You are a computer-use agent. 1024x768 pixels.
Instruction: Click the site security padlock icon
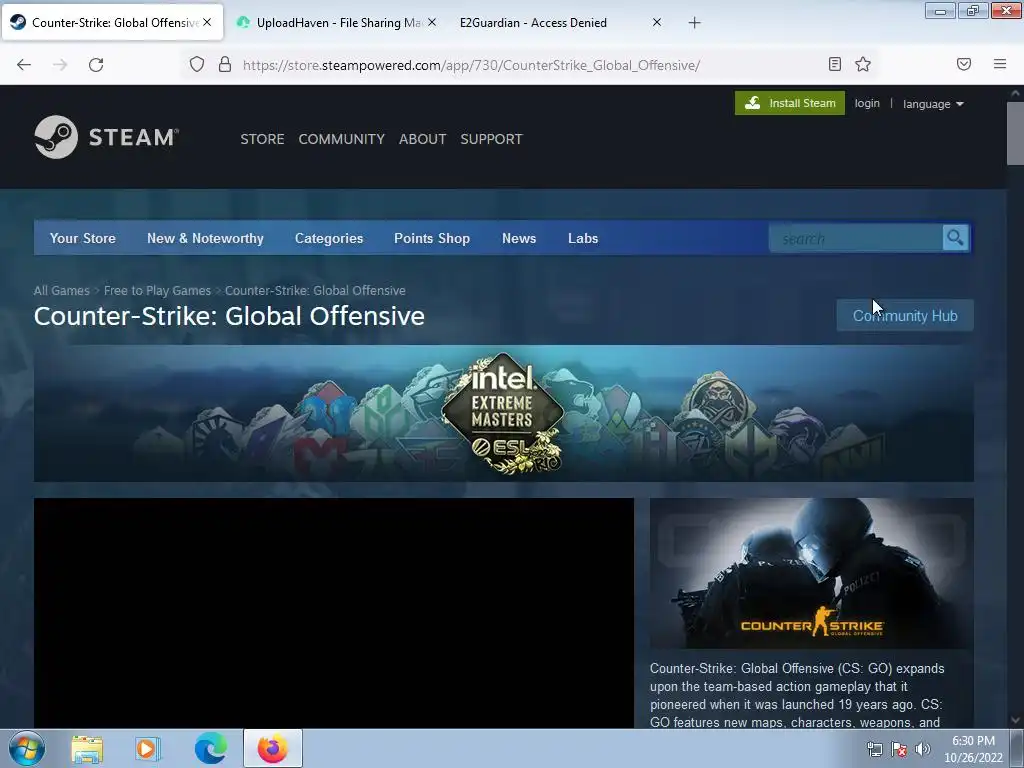coord(225,64)
